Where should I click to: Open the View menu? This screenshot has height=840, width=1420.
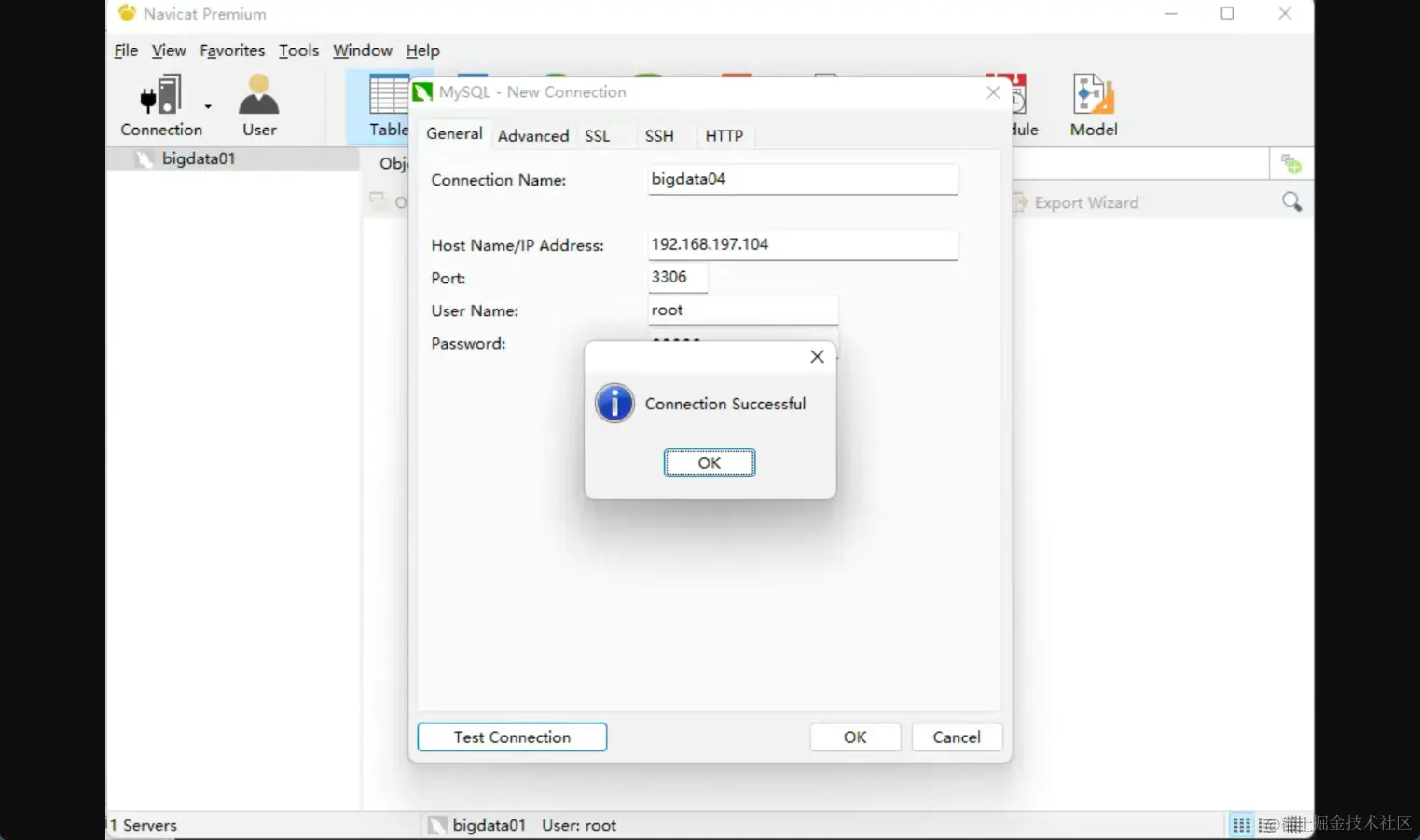169,50
